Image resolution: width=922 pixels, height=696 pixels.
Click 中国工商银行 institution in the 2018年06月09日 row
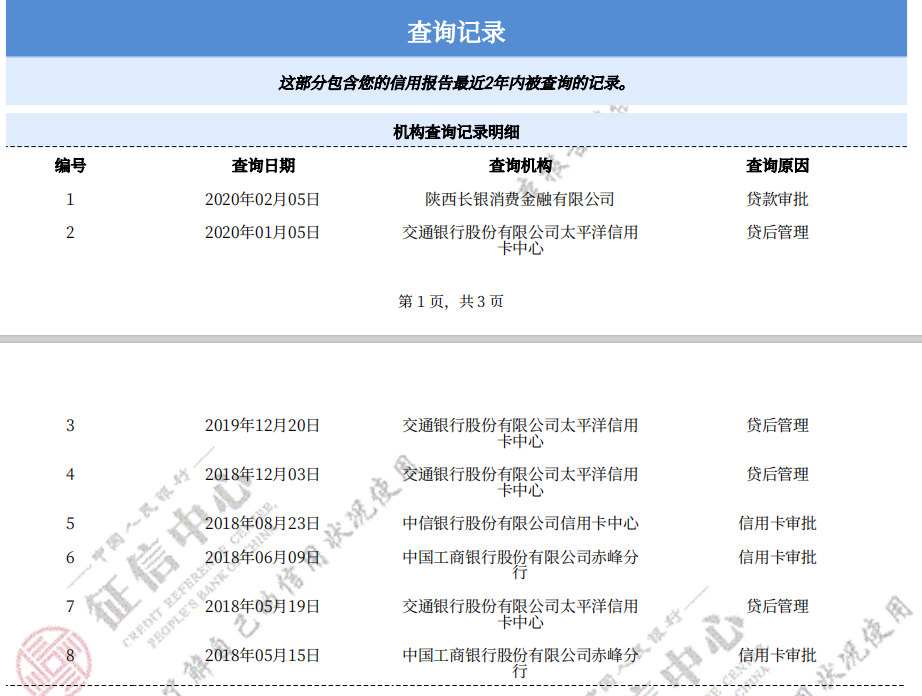click(x=520, y=564)
